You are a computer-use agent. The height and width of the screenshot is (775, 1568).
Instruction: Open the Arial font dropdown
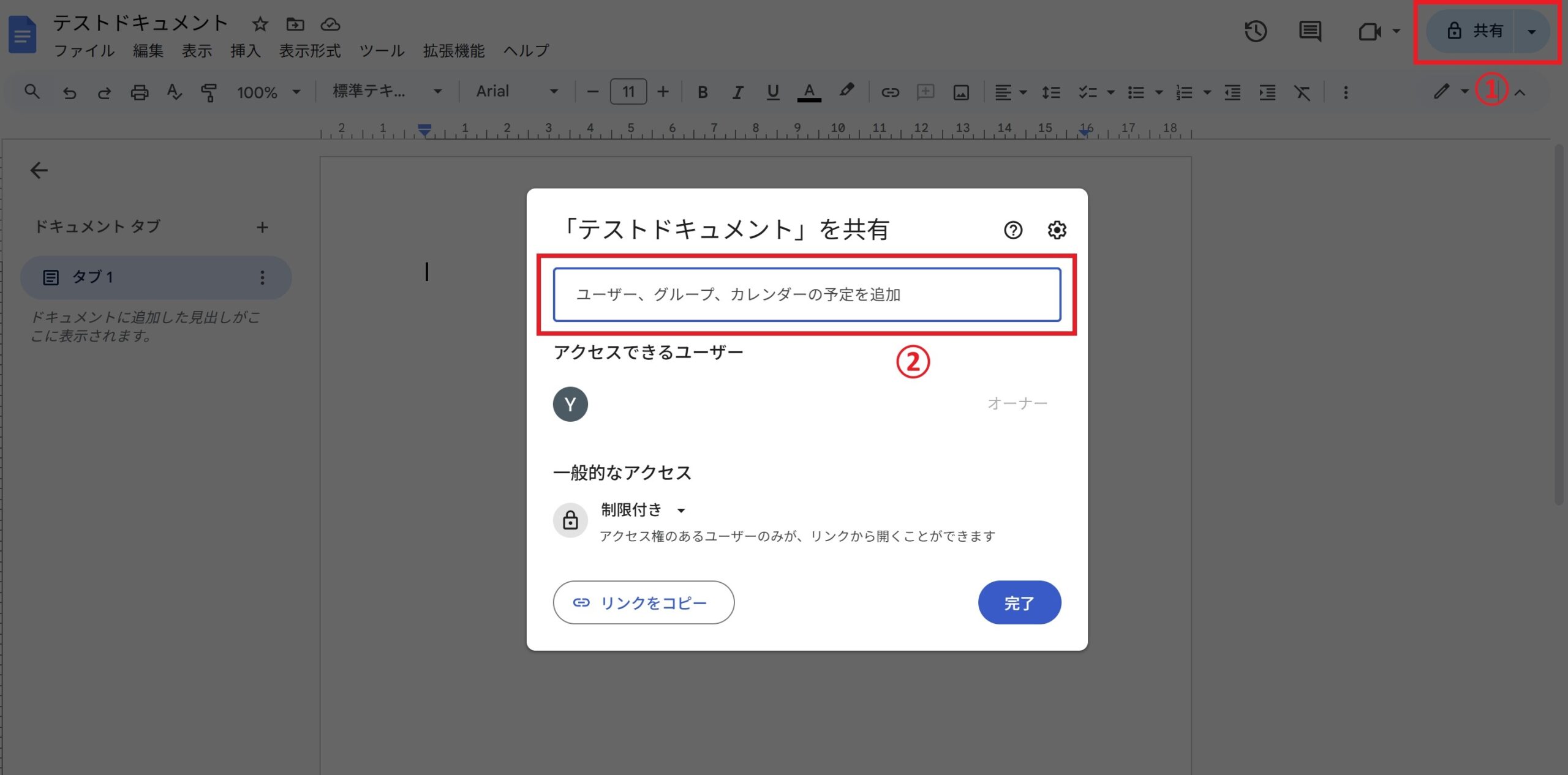[516, 92]
